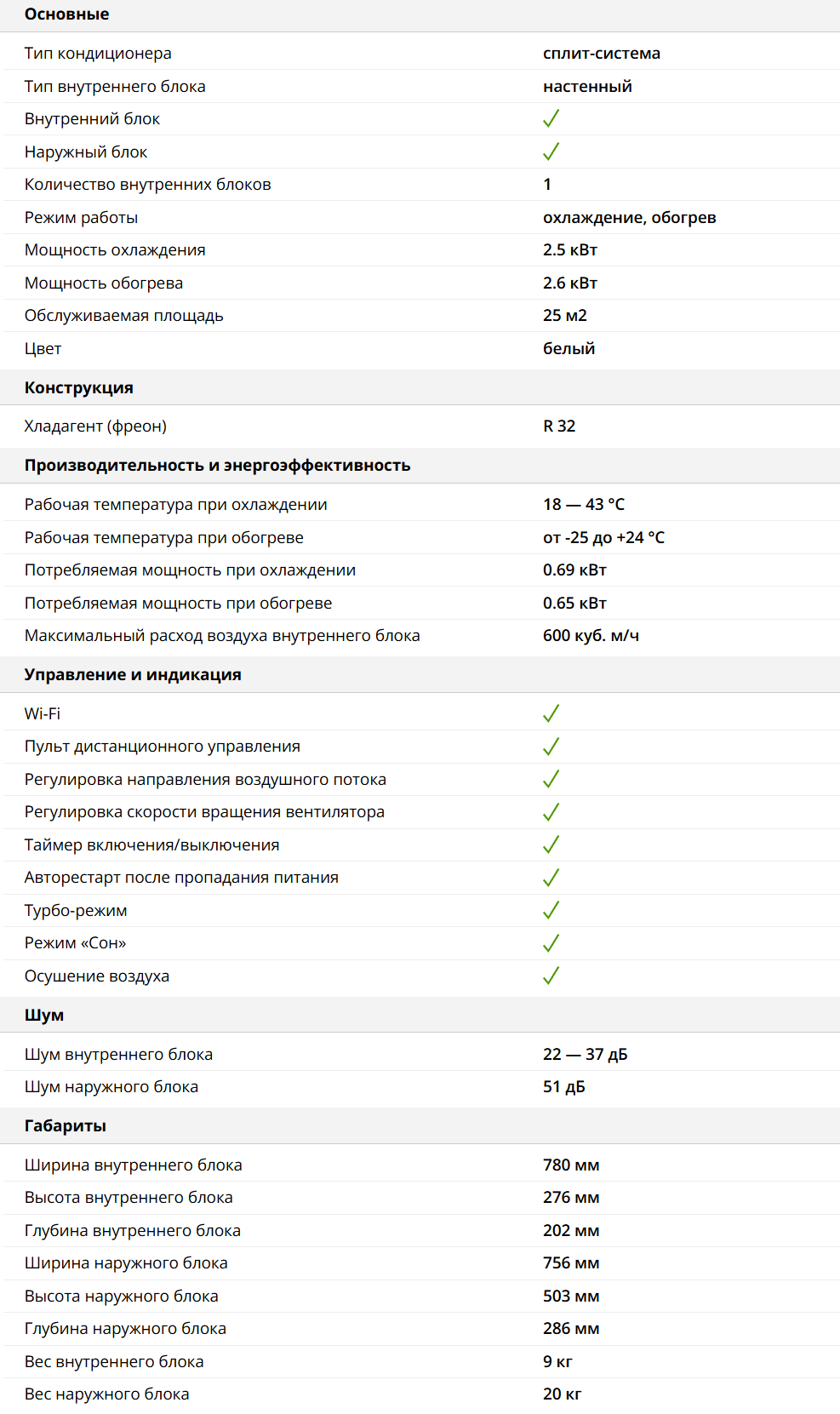Click the Габариты section header
Screen dimensions: 840x1414
point(66,1126)
